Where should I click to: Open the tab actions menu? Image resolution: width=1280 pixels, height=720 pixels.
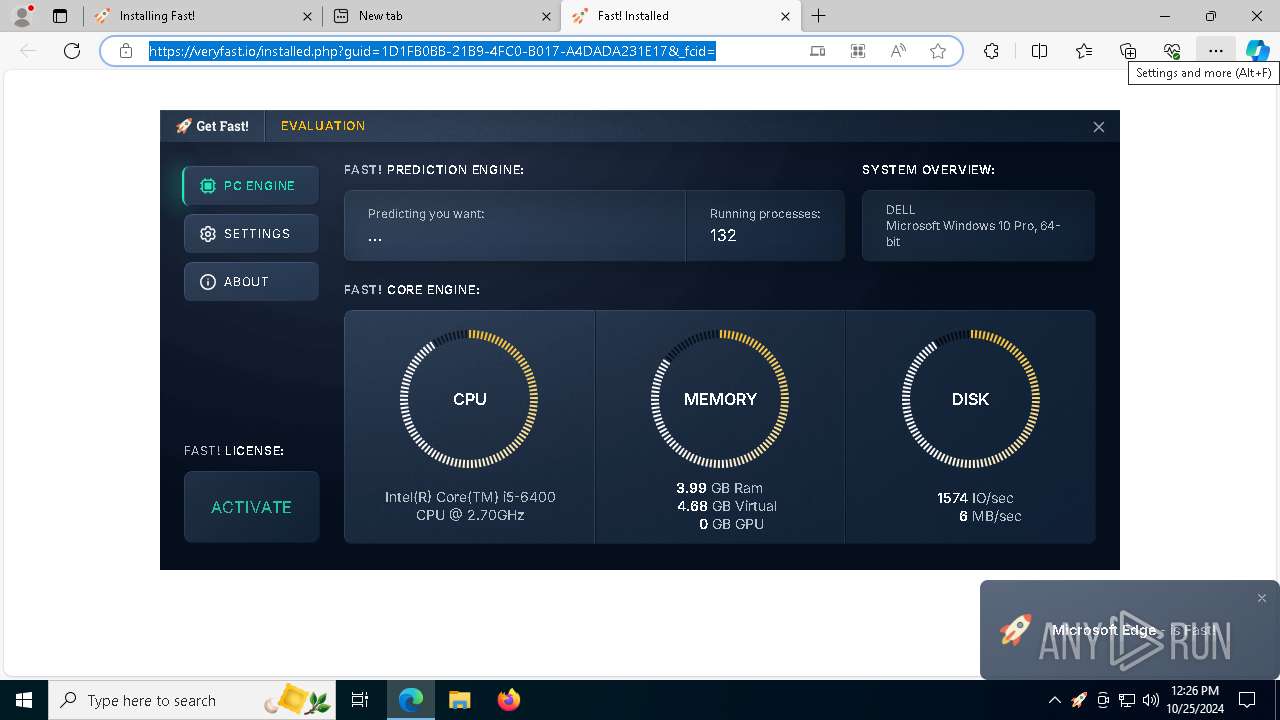(x=60, y=16)
